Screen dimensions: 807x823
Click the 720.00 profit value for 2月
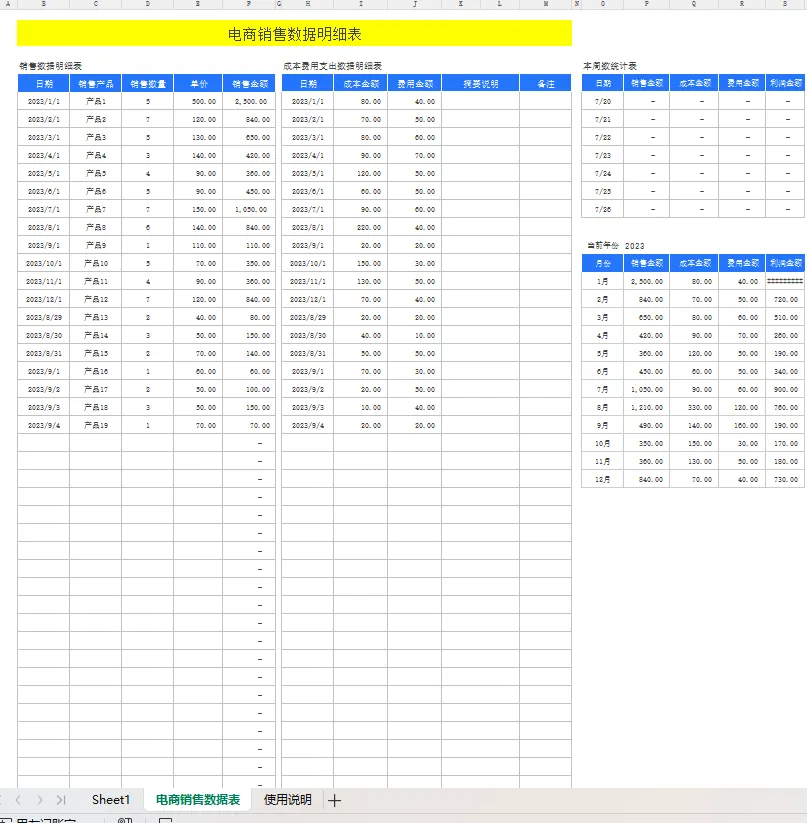pos(785,300)
